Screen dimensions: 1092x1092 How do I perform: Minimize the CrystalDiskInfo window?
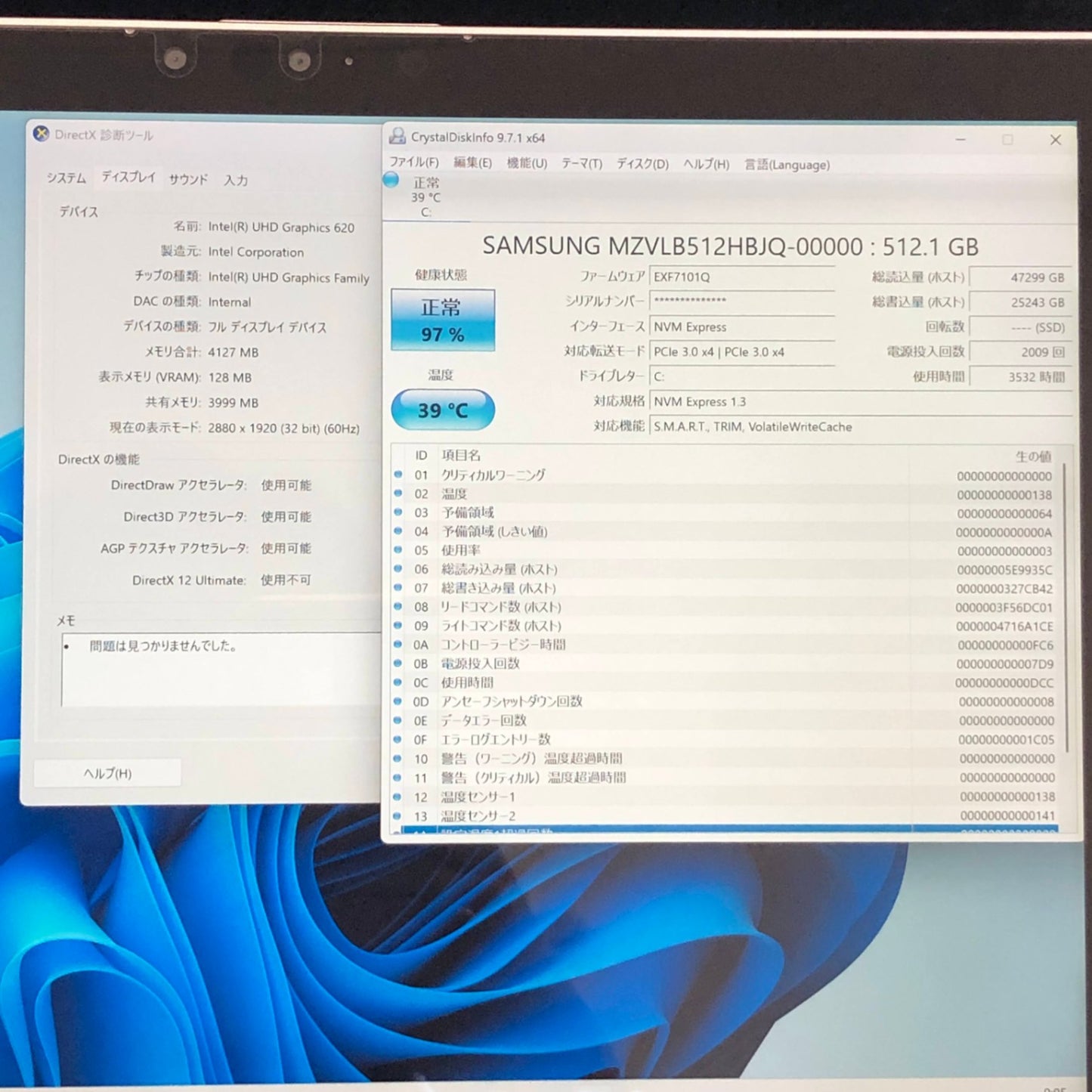(961, 139)
